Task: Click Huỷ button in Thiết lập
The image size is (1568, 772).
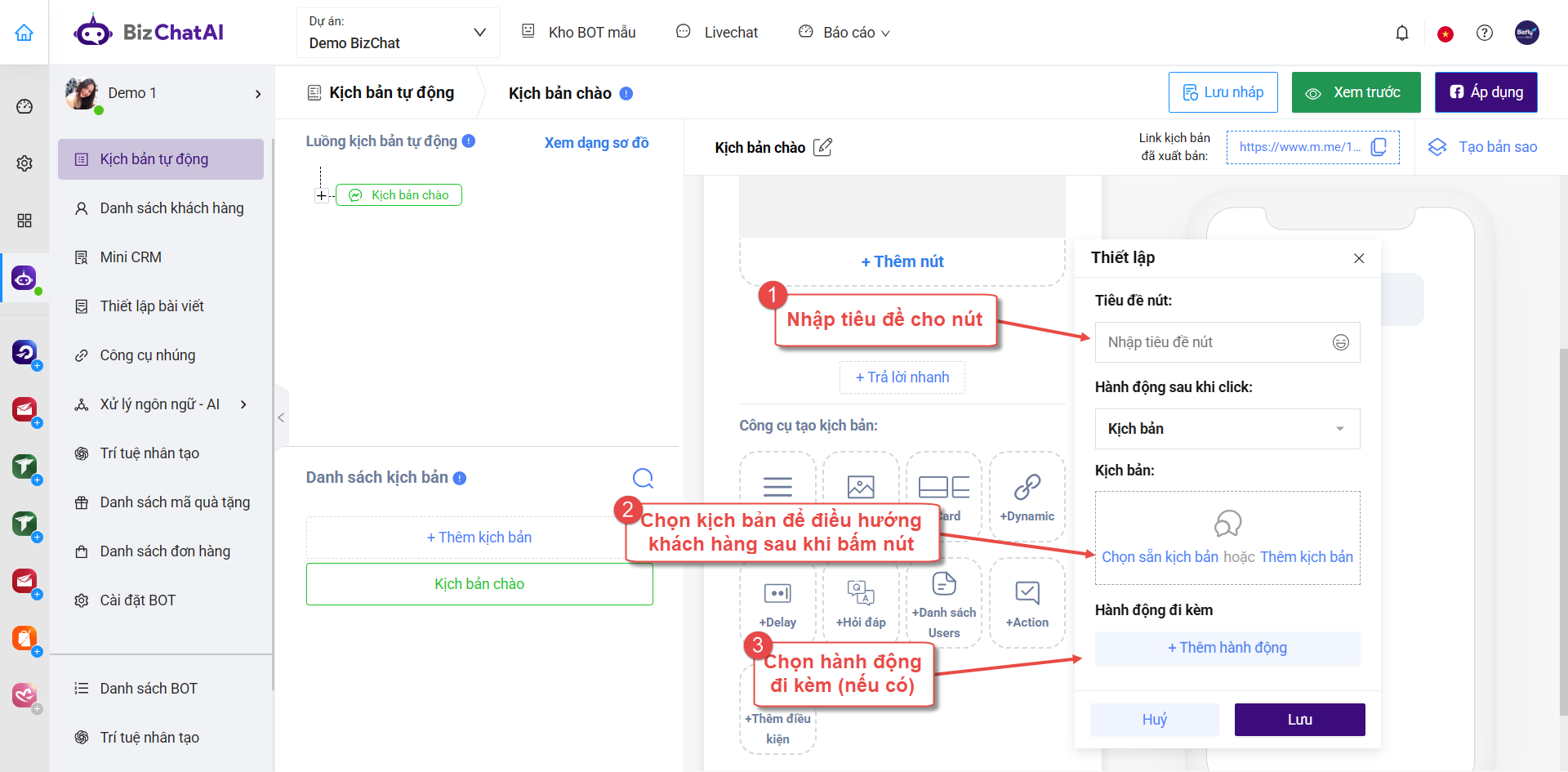Action: 1155,720
